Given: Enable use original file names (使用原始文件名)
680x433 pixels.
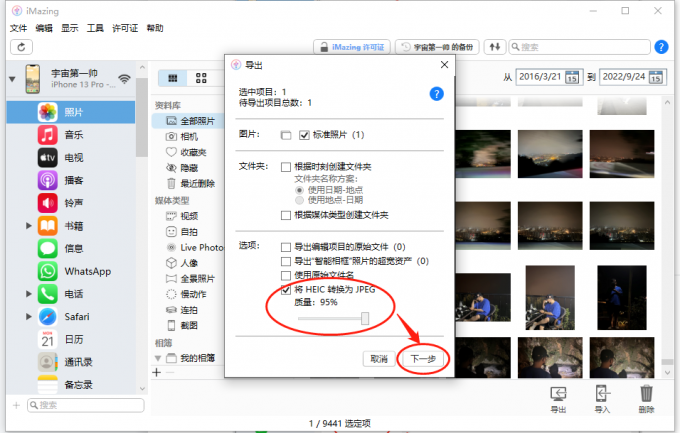Looking at the screenshot, I should pyautogui.click(x=286, y=276).
